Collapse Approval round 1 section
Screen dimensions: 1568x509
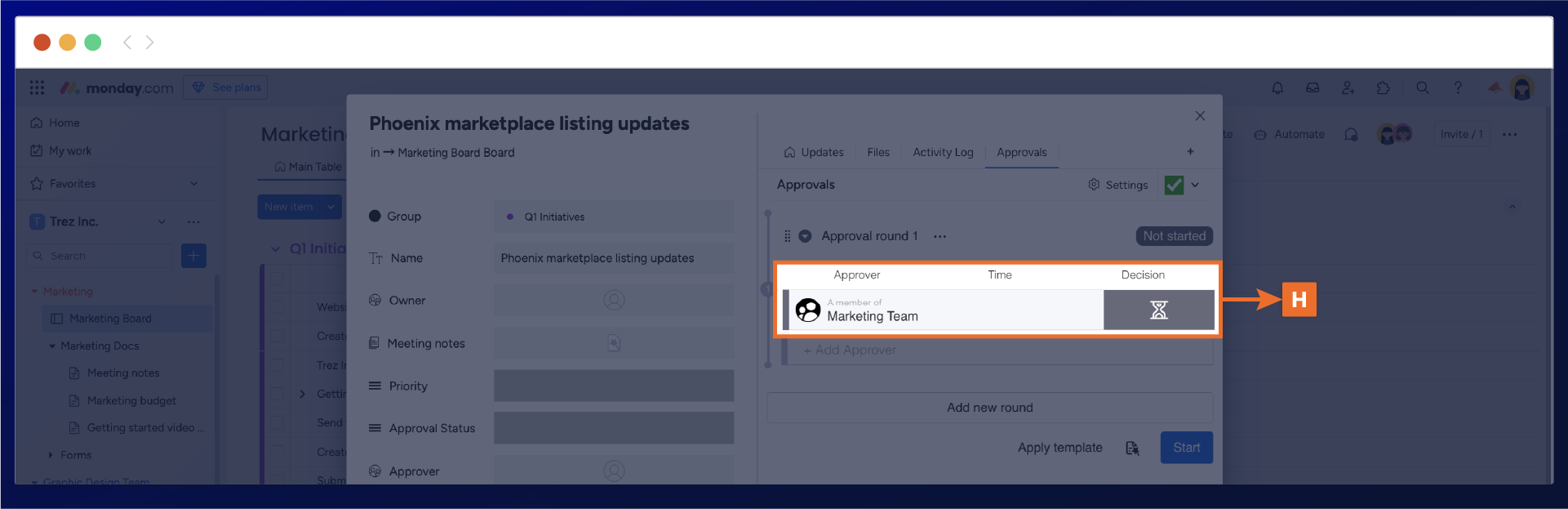click(805, 236)
